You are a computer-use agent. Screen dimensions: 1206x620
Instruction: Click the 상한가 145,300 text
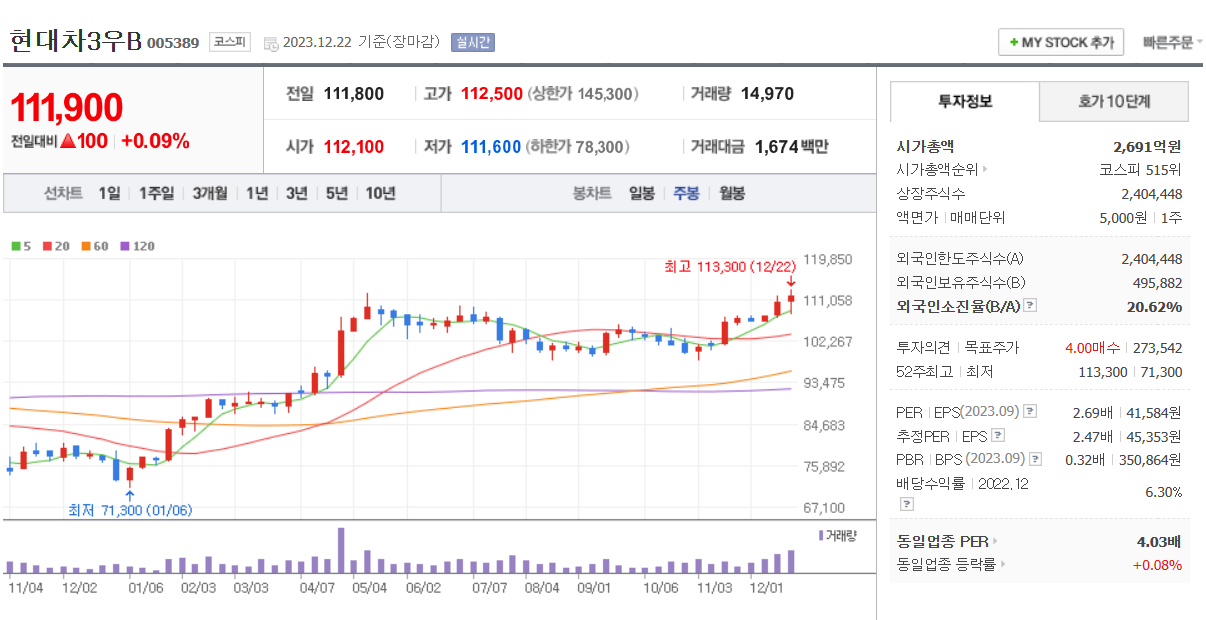583,94
